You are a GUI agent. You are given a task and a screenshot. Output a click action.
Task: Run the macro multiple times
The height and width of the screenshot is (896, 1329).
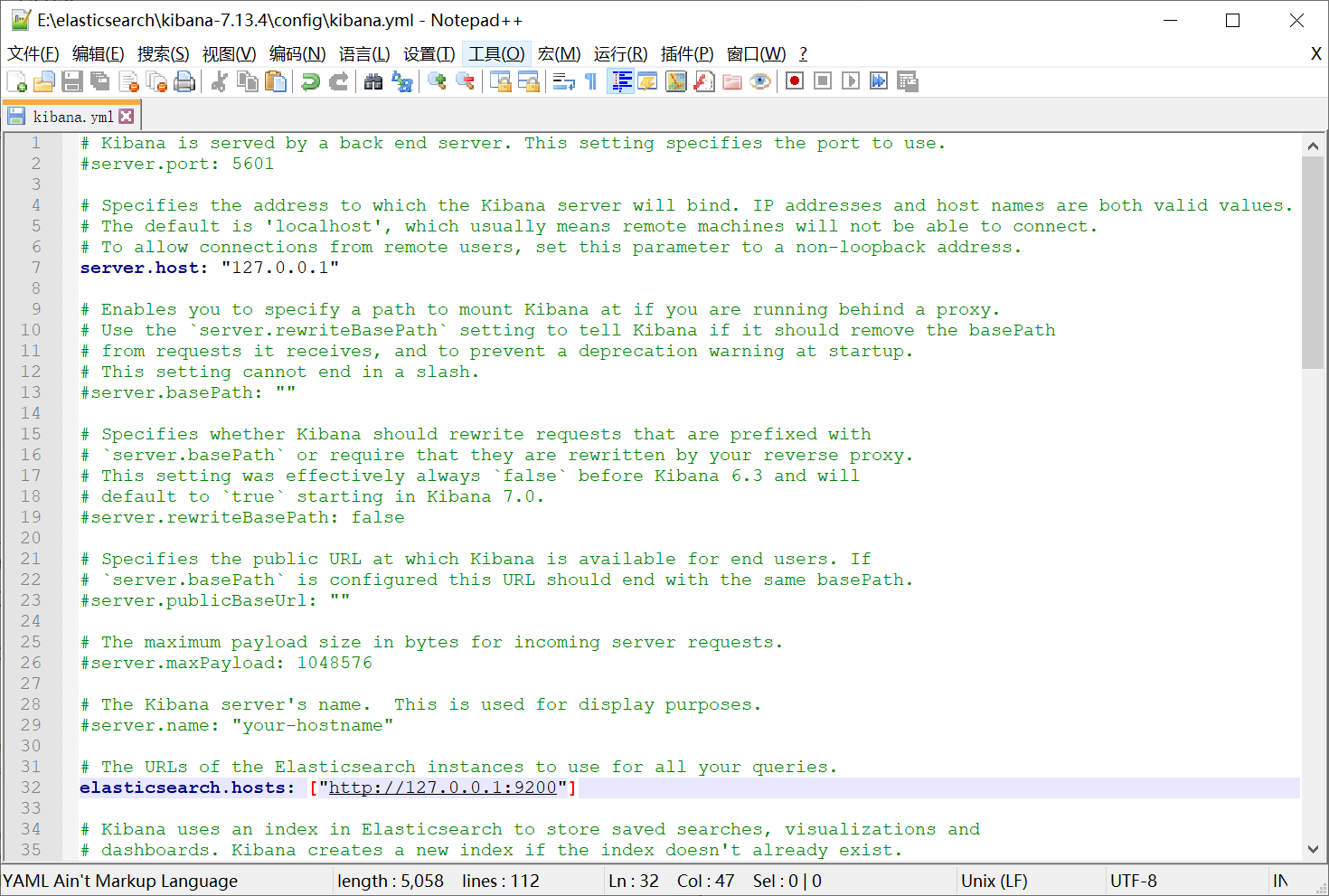point(879,81)
